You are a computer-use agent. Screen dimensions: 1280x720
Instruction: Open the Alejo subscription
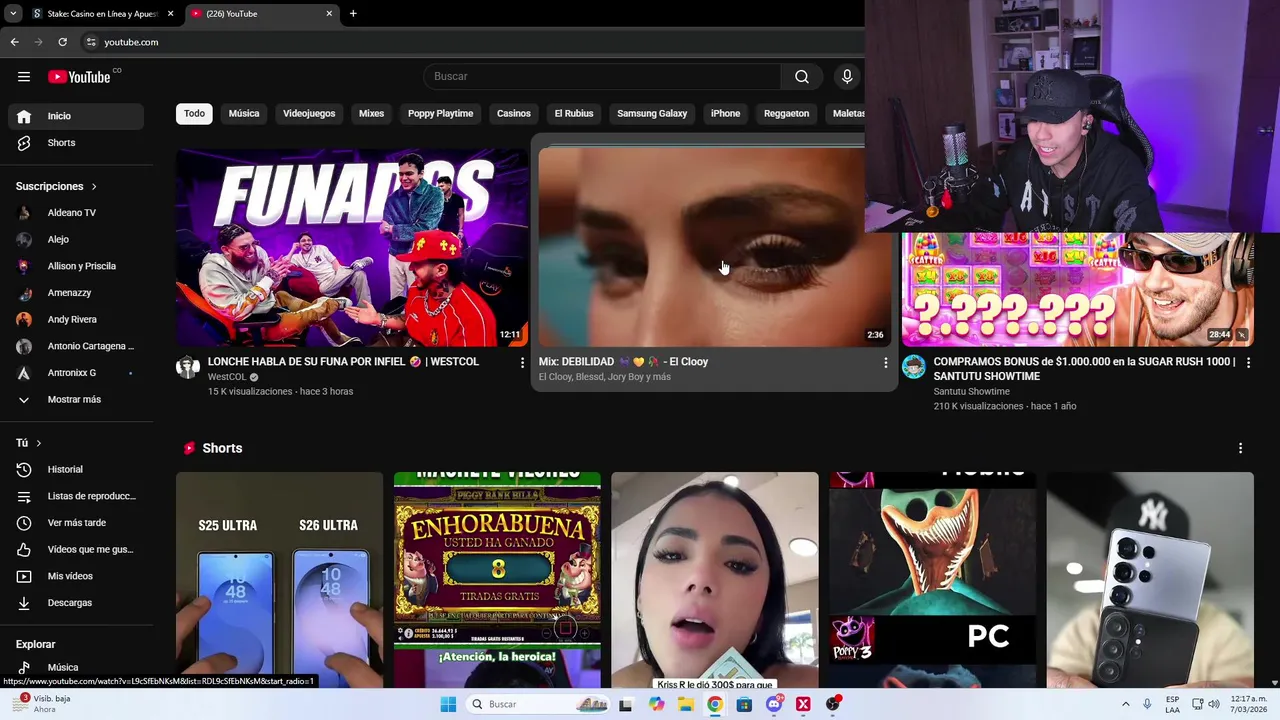point(76,240)
